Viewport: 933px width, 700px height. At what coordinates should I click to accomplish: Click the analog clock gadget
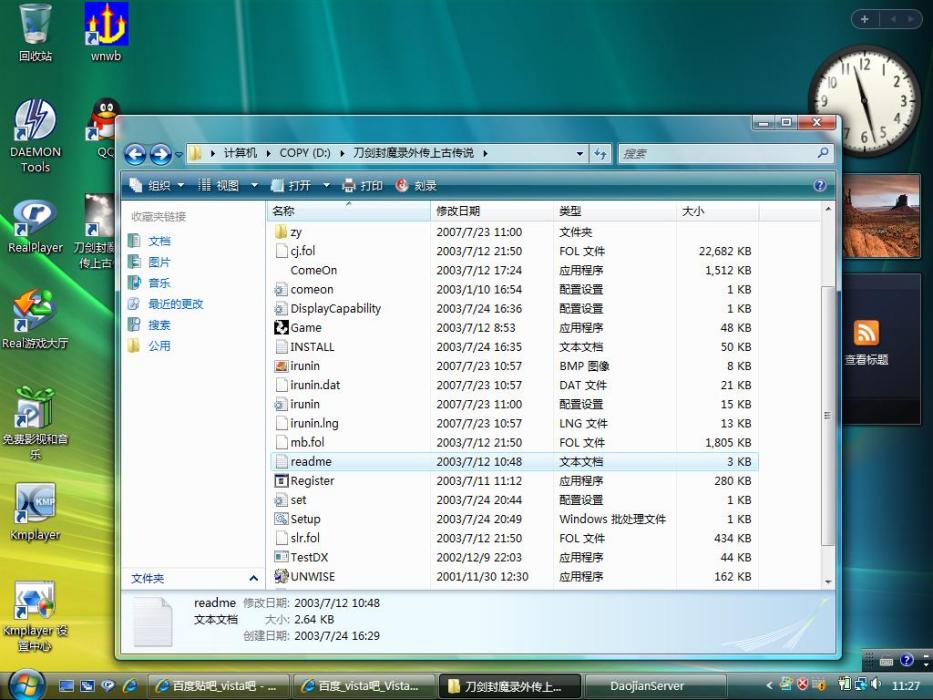(863, 101)
